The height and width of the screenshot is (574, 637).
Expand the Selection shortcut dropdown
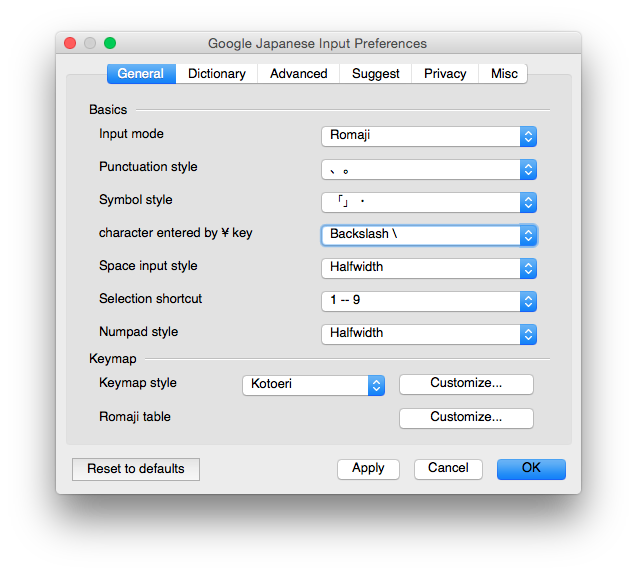pyautogui.click(x=429, y=301)
